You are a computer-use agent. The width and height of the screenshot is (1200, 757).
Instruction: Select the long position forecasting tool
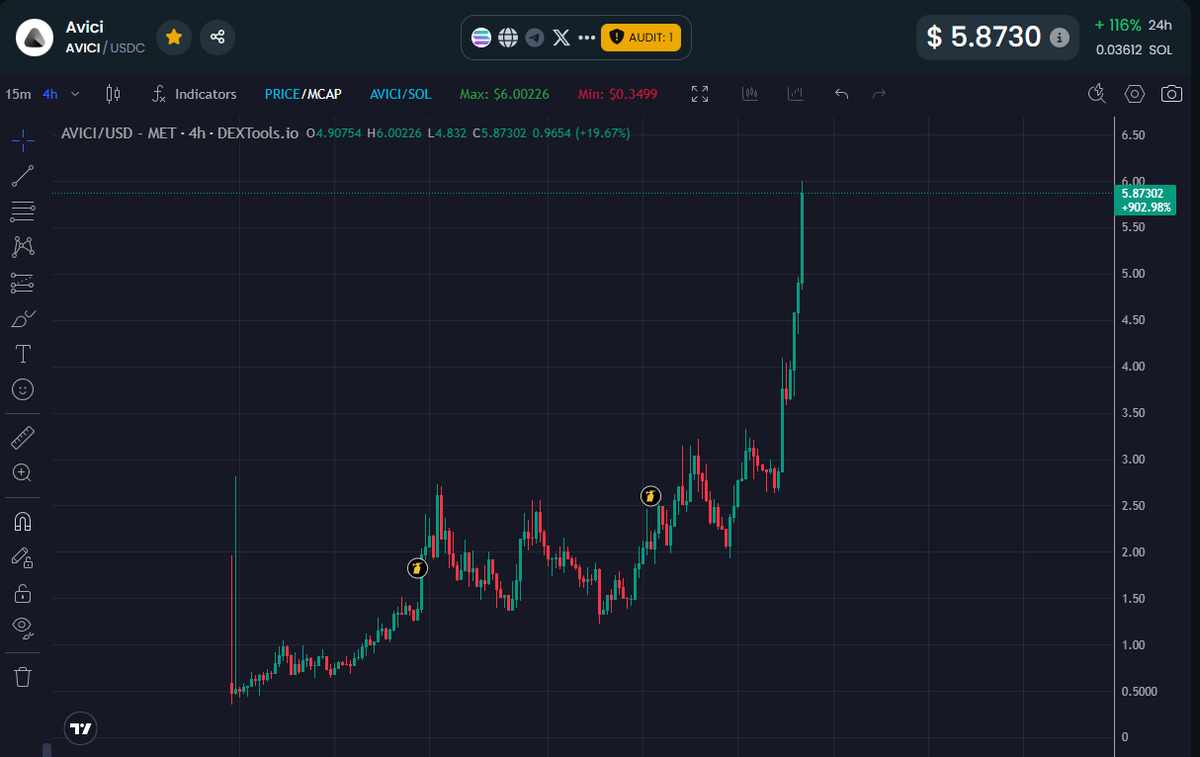coord(23,284)
